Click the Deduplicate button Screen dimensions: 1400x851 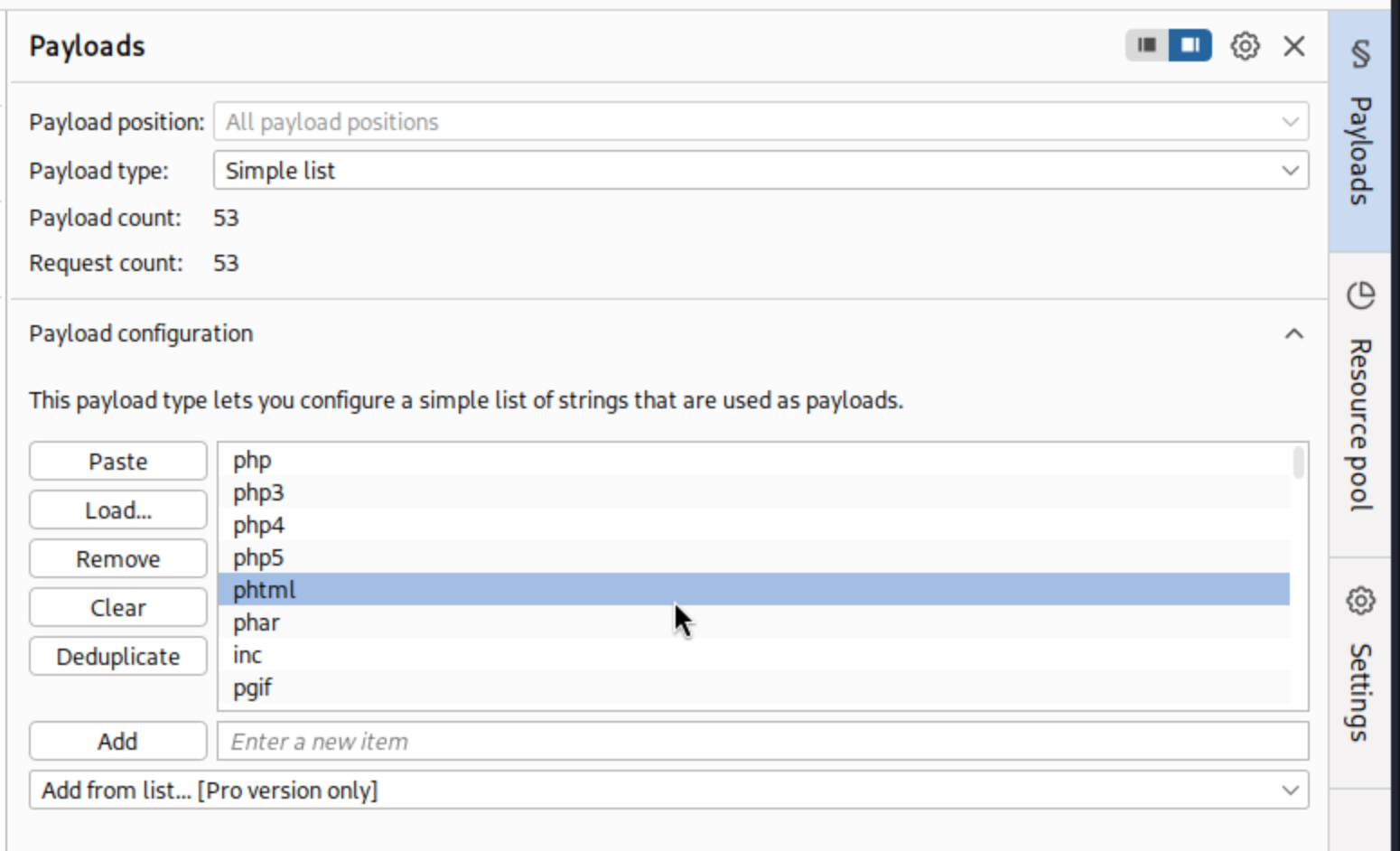click(x=118, y=657)
